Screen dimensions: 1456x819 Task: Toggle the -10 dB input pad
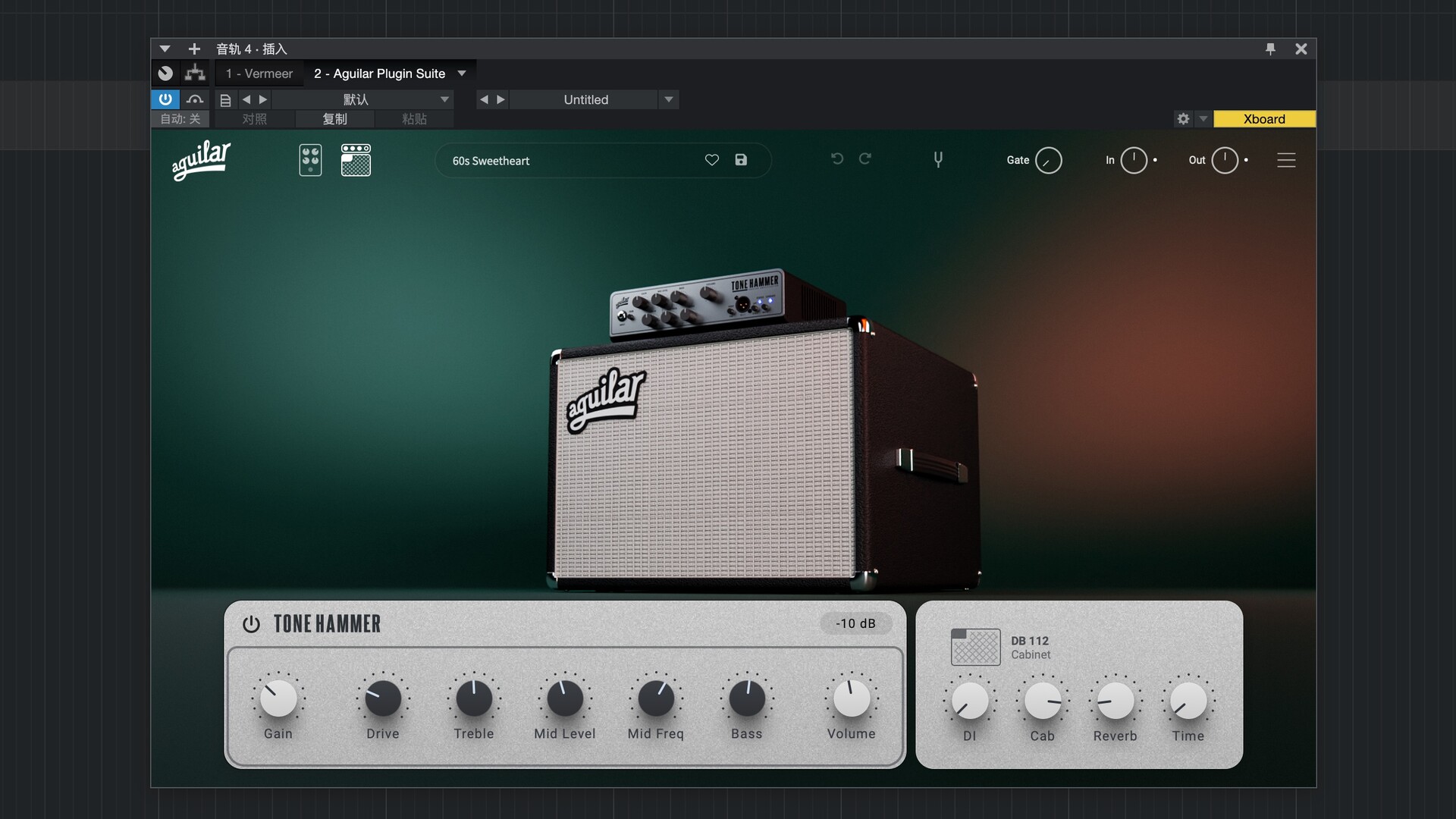pyautogui.click(x=855, y=623)
